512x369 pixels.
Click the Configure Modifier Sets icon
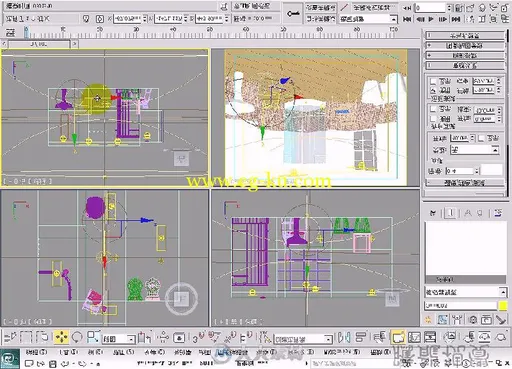point(498,213)
